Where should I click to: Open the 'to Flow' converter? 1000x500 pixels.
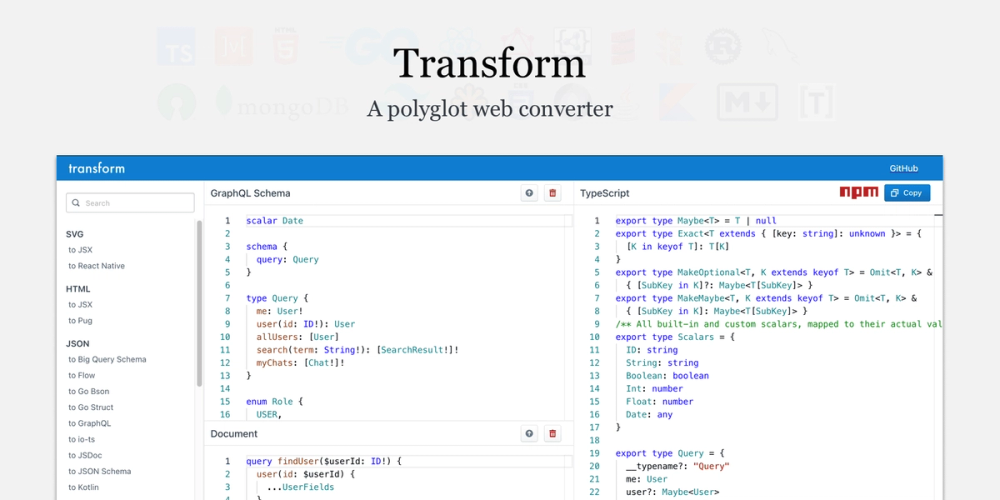82,376
